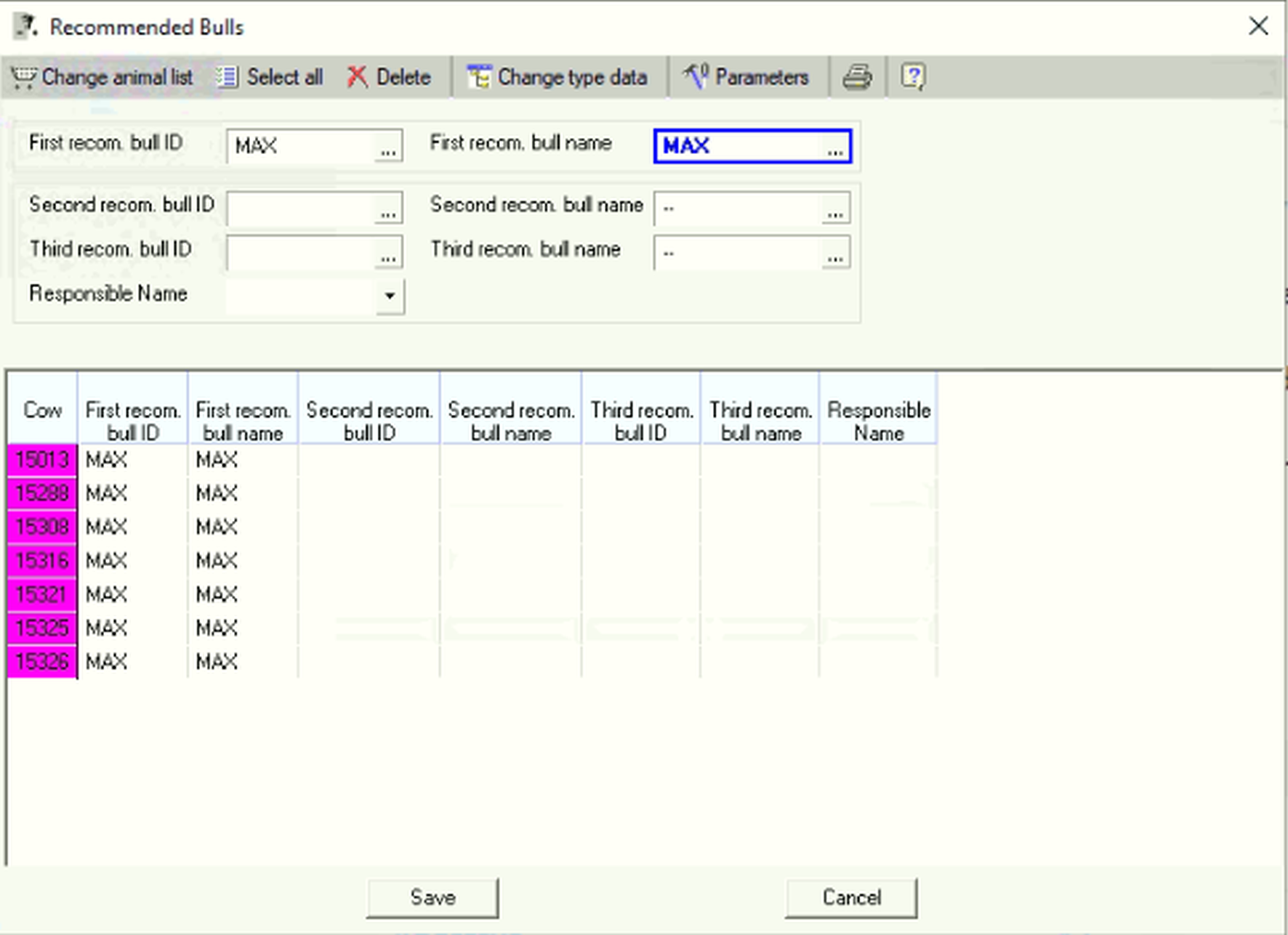This screenshot has width=1288, height=935.
Task: Click bull name MAX cell for cow 15321
Action: coord(243,594)
